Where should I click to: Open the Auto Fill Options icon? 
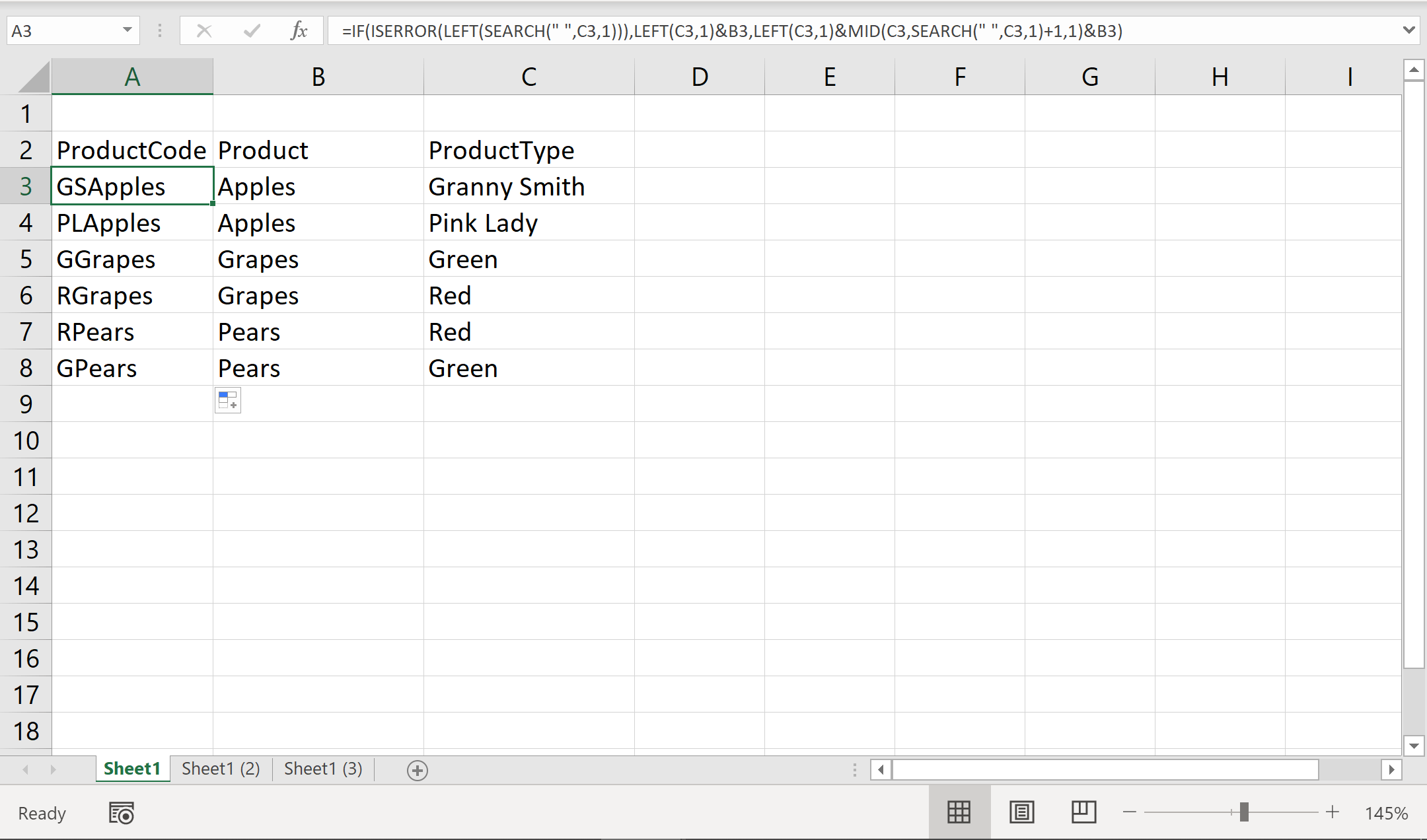[x=228, y=400]
